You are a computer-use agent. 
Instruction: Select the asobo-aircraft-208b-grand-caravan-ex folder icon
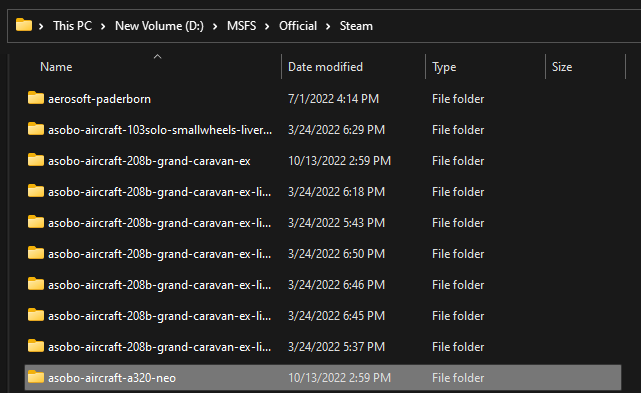coord(36,160)
